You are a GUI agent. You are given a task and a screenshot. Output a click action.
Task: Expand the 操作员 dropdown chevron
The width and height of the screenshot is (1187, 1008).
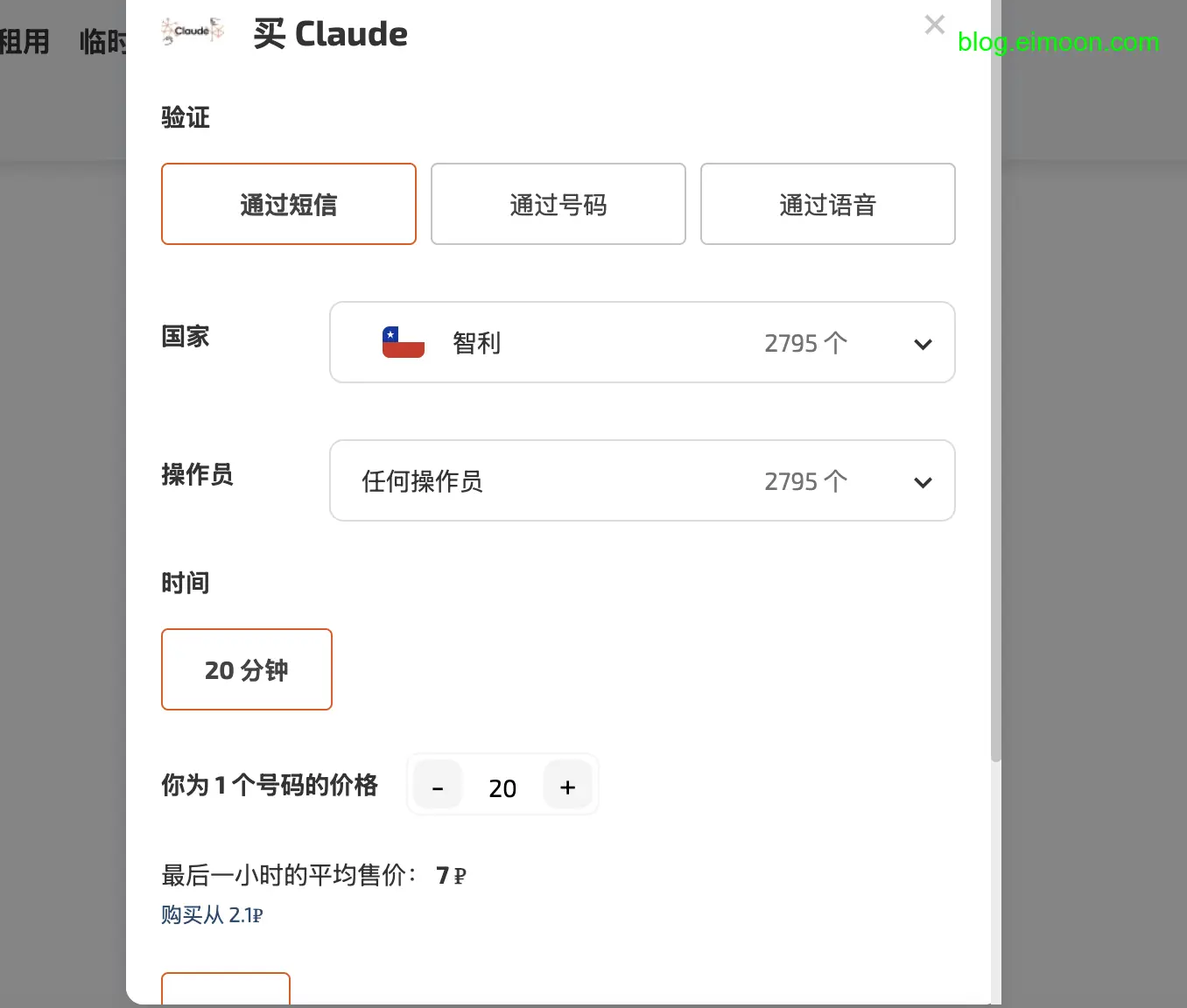[923, 482]
